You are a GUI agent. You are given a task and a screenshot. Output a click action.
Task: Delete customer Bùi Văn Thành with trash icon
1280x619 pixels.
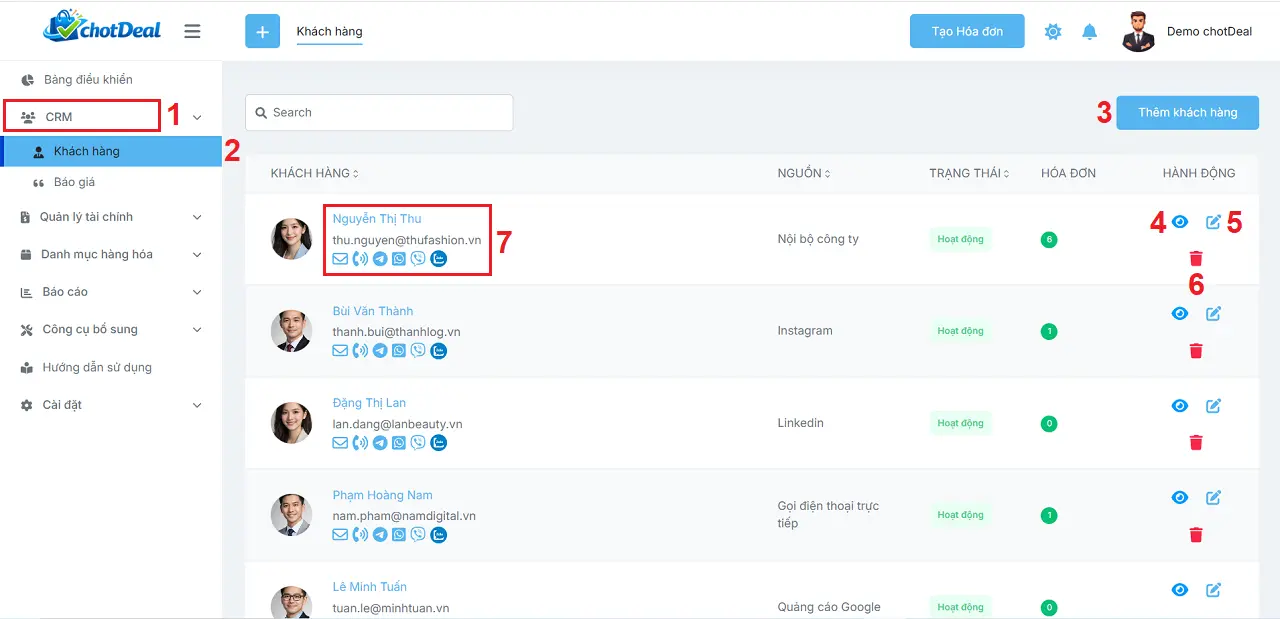click(x=1195, y=351)
